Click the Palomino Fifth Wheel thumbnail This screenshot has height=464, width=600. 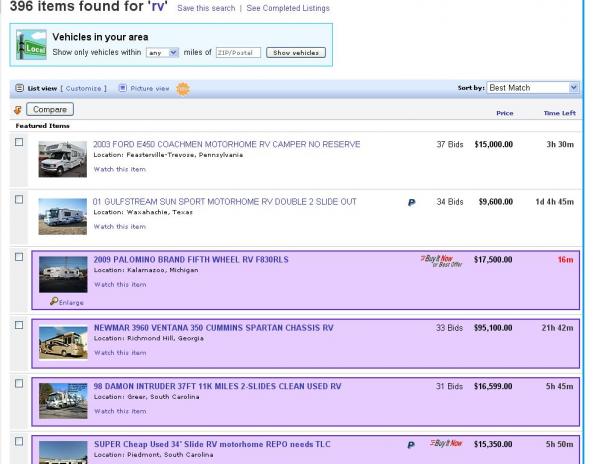pos(63,275)
